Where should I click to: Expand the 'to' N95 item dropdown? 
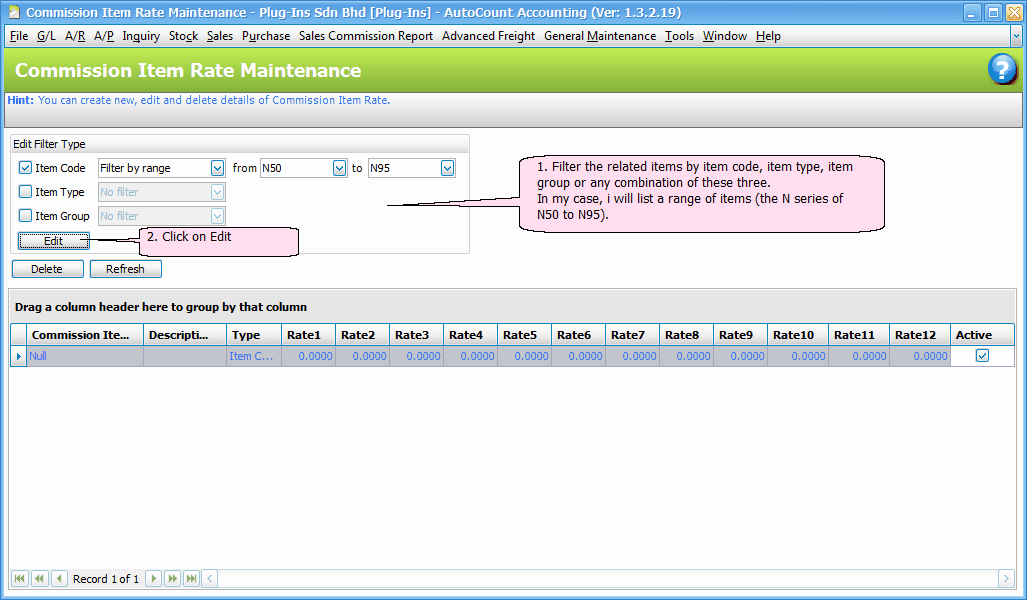tap(447, 168)
